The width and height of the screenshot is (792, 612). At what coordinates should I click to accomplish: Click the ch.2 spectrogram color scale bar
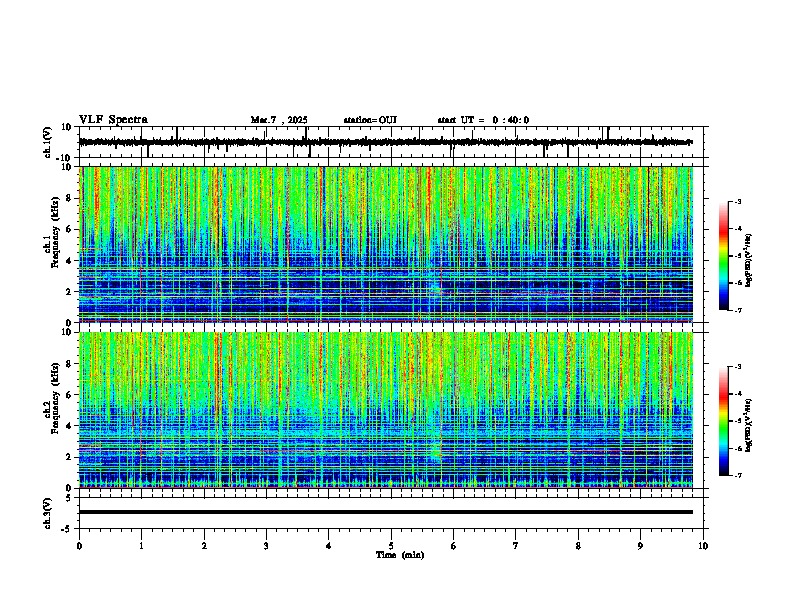723,421
